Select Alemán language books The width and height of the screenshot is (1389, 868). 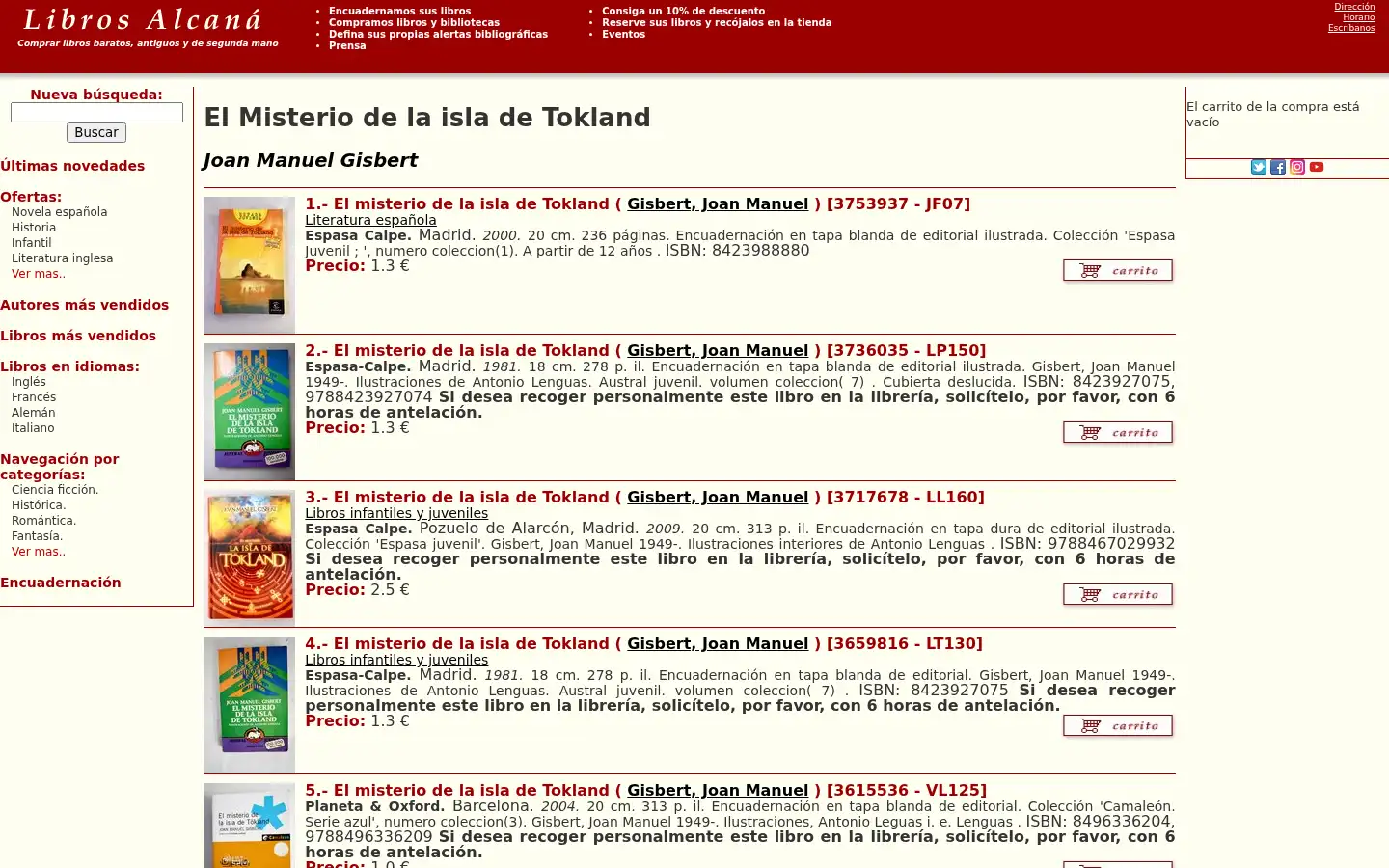[x=33, y=413]
